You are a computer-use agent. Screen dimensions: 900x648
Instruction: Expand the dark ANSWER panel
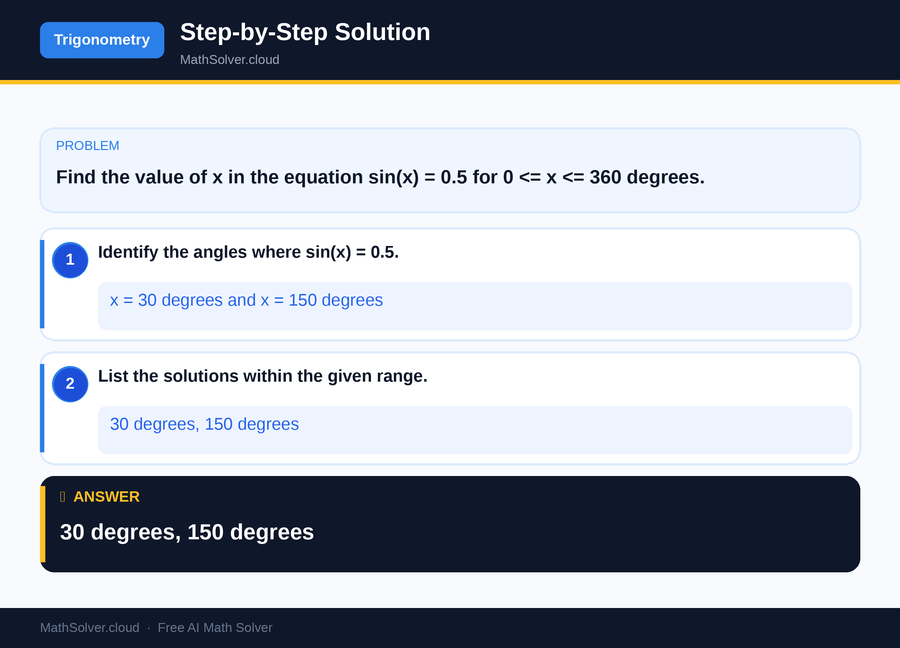(x=450, y=523)
